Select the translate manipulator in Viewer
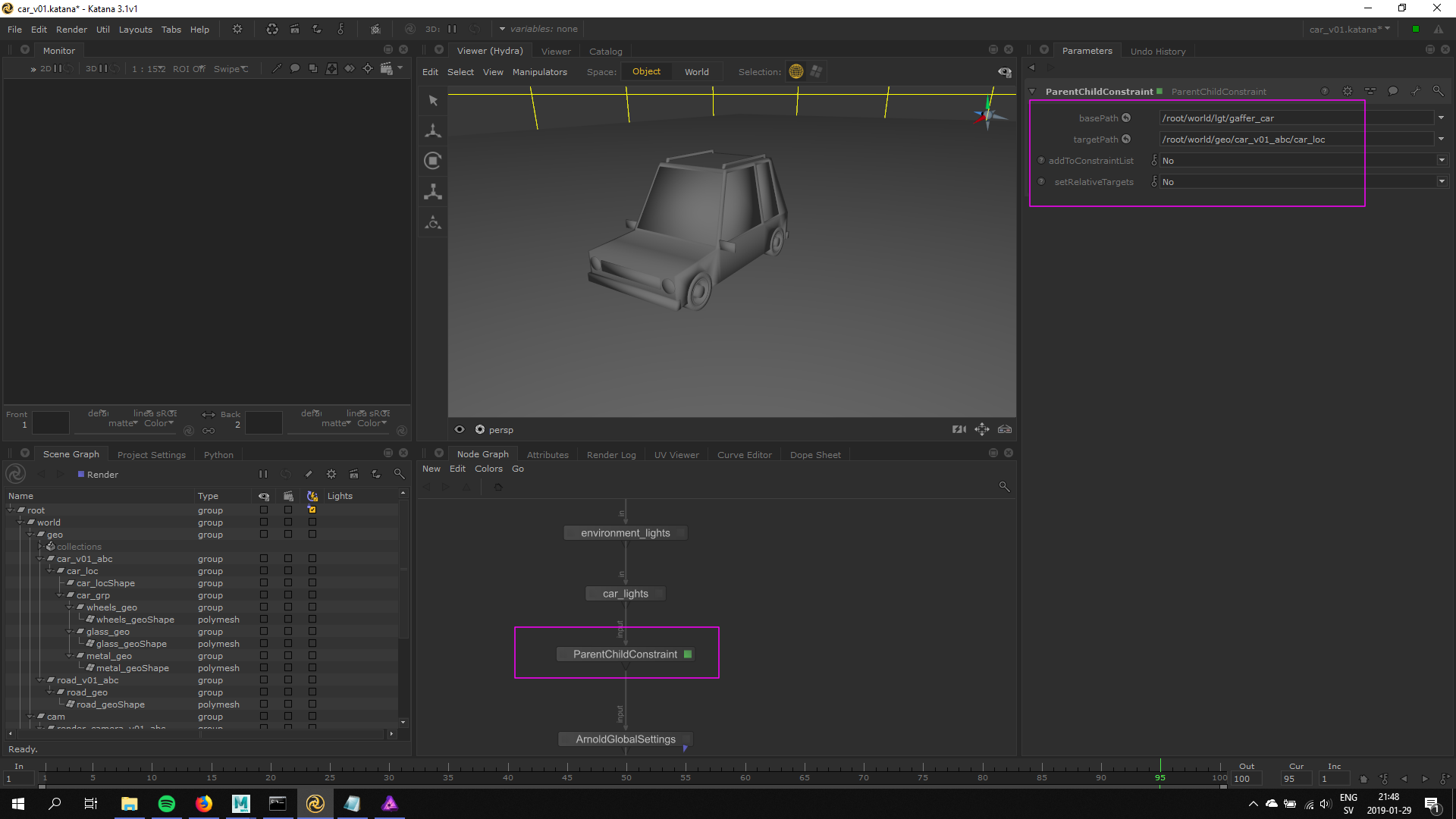The height and width of the screenshot is (819, 1456). click(x=433, y=130)
